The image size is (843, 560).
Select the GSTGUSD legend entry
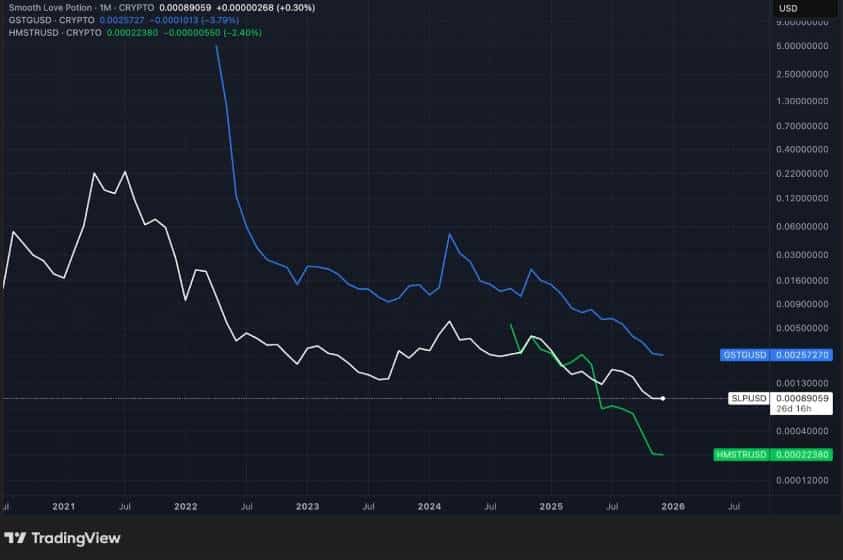point(28,19)
